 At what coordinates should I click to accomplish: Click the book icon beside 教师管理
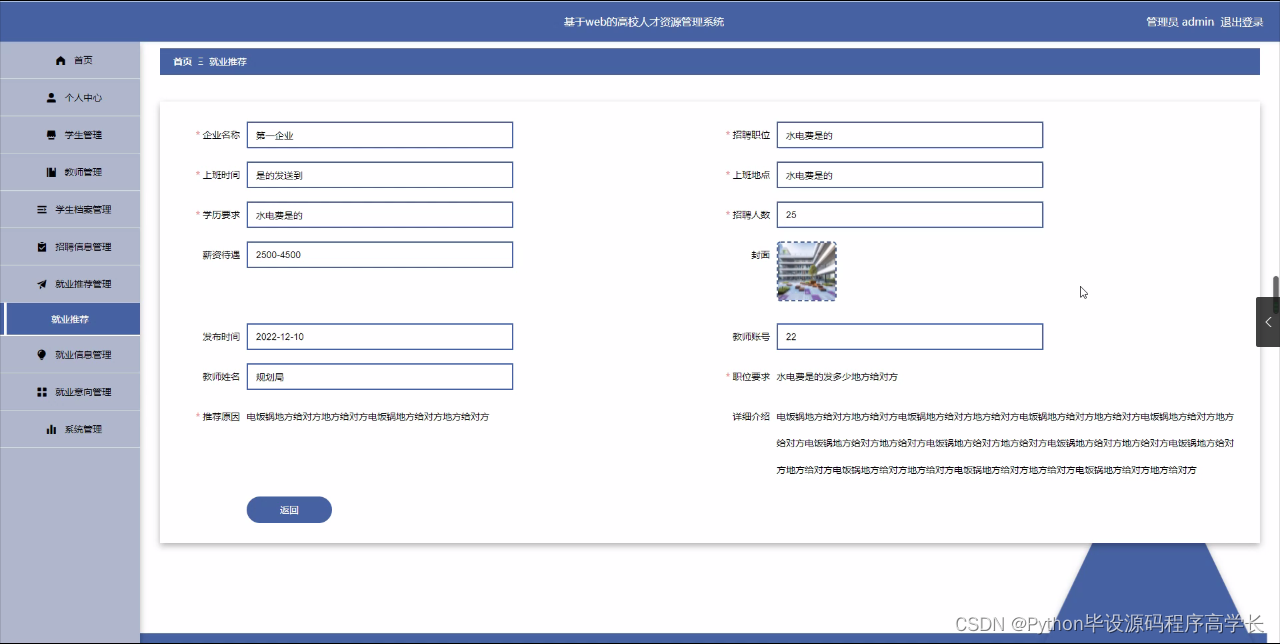click(x=50, y=171)
